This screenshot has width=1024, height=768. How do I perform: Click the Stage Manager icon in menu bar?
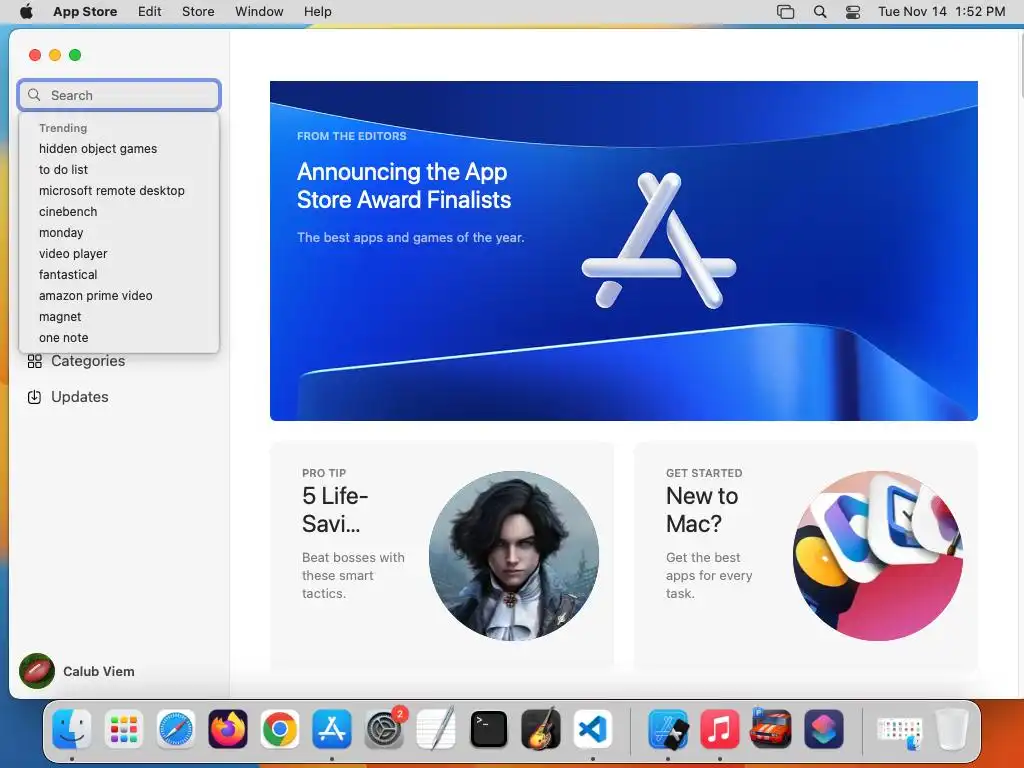pyautogui.click(x=786, y=12)
